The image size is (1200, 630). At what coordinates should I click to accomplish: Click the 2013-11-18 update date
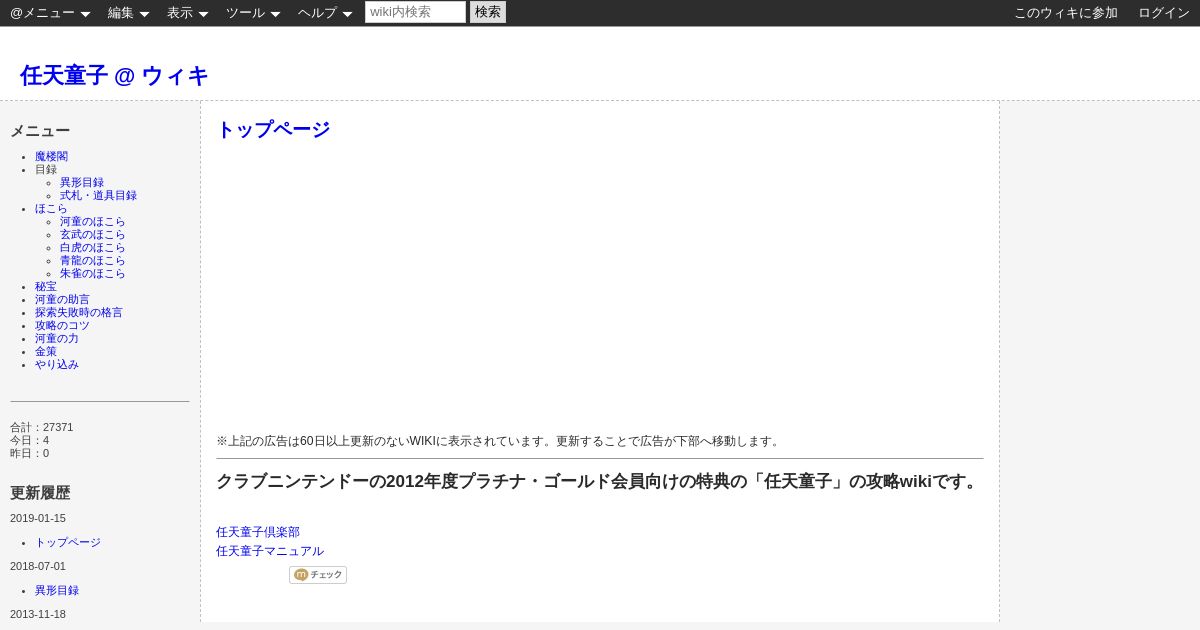coord(38,615)
